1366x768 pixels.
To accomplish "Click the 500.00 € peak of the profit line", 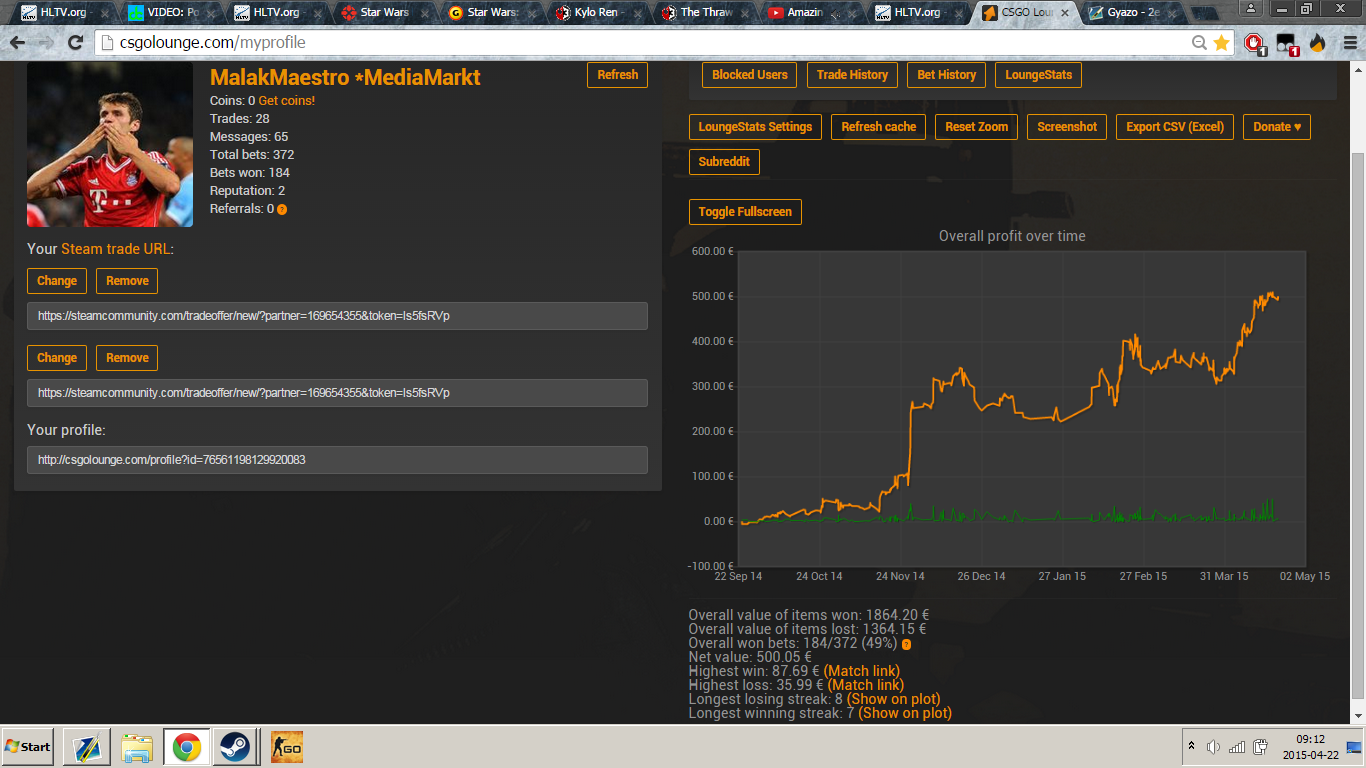I will (1272, 294).
